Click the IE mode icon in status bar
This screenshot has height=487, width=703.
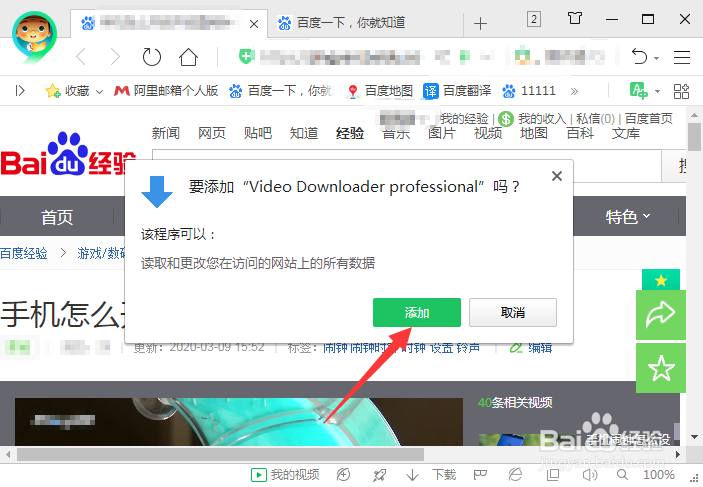pos(515,474)
